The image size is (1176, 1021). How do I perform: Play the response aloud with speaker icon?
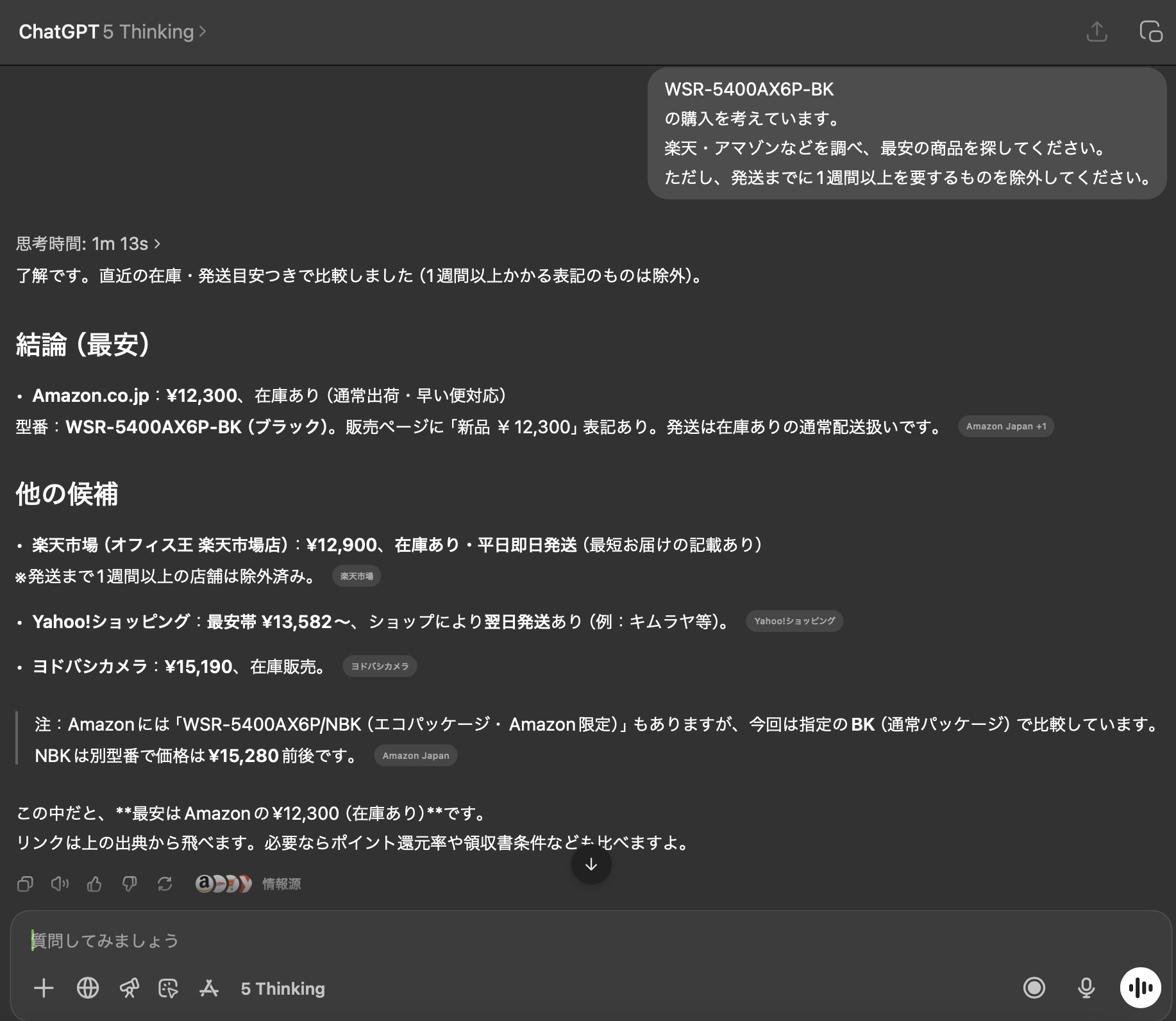(x=60, y=884)
